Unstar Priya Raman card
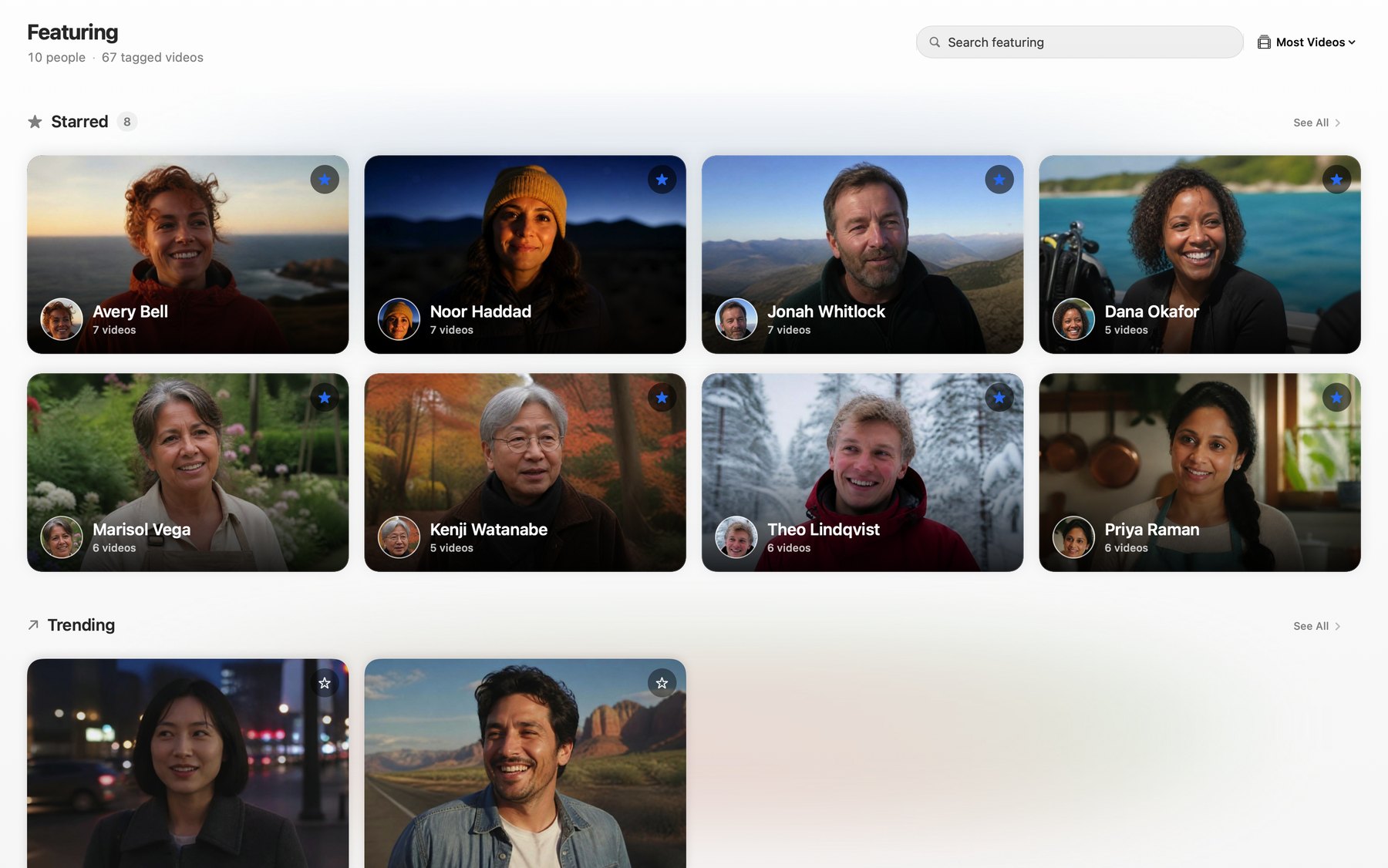 pos(1336,398)
